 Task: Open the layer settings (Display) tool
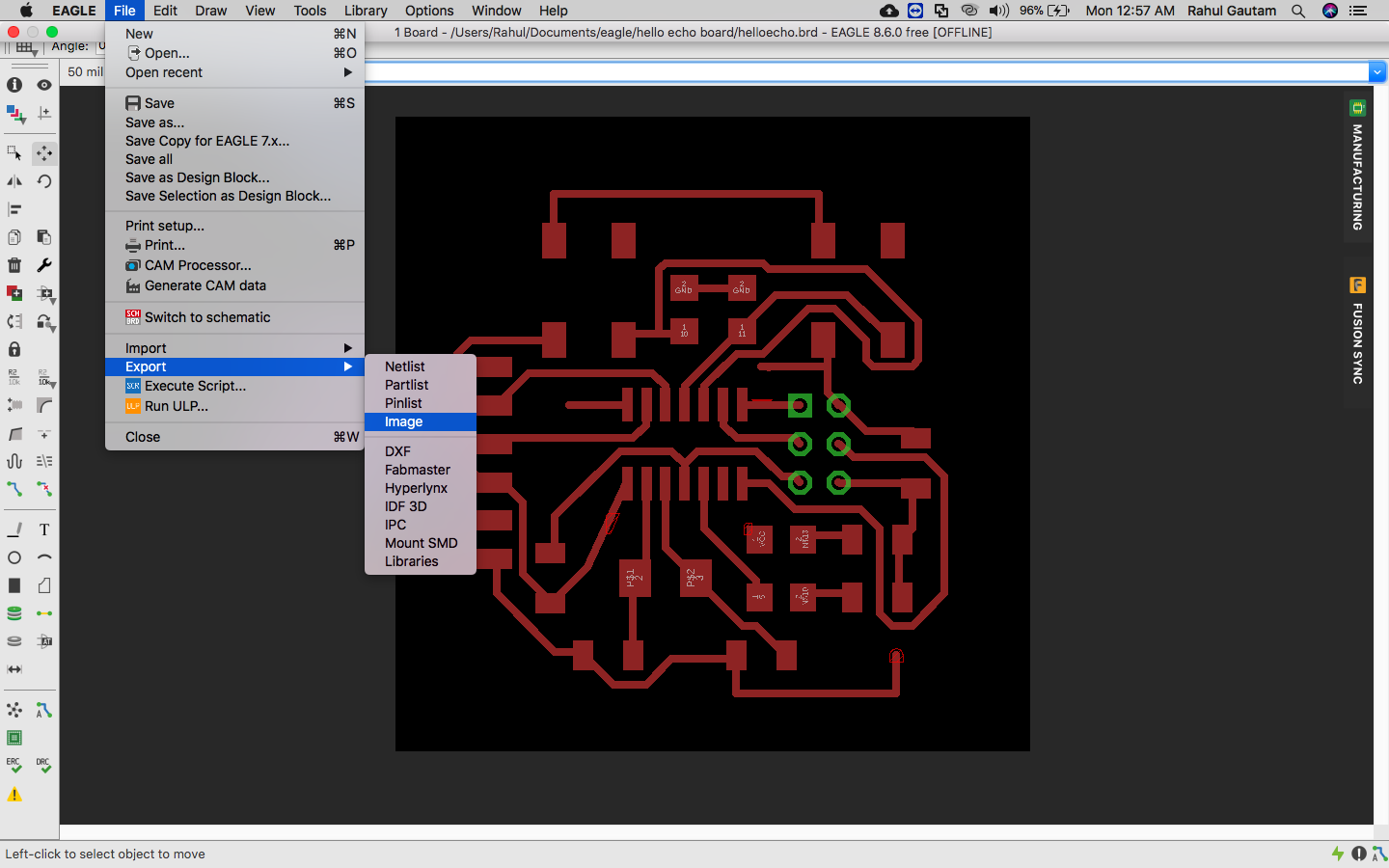click(x=14, y=113)
